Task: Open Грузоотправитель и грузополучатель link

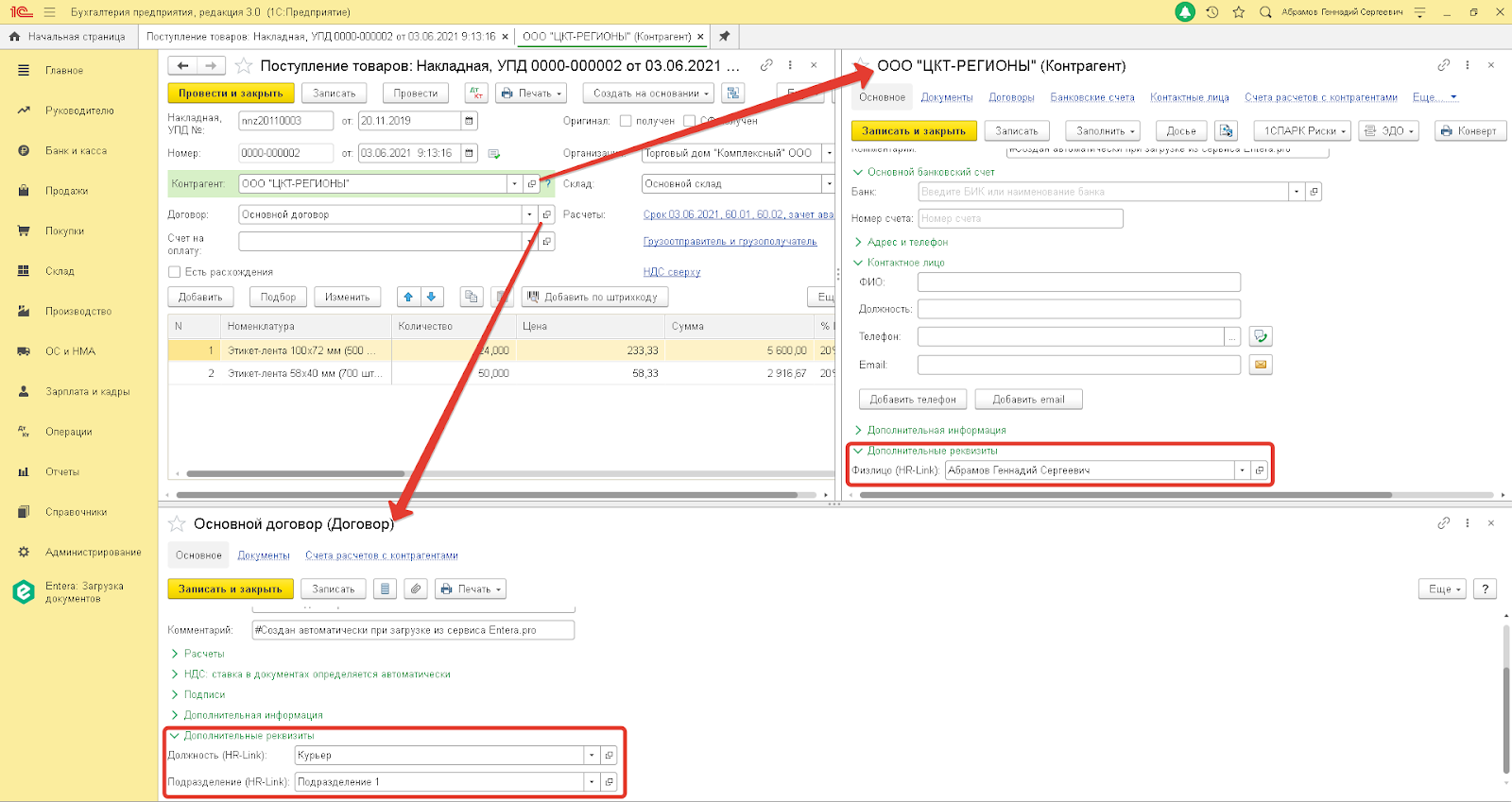Action: 730,242
